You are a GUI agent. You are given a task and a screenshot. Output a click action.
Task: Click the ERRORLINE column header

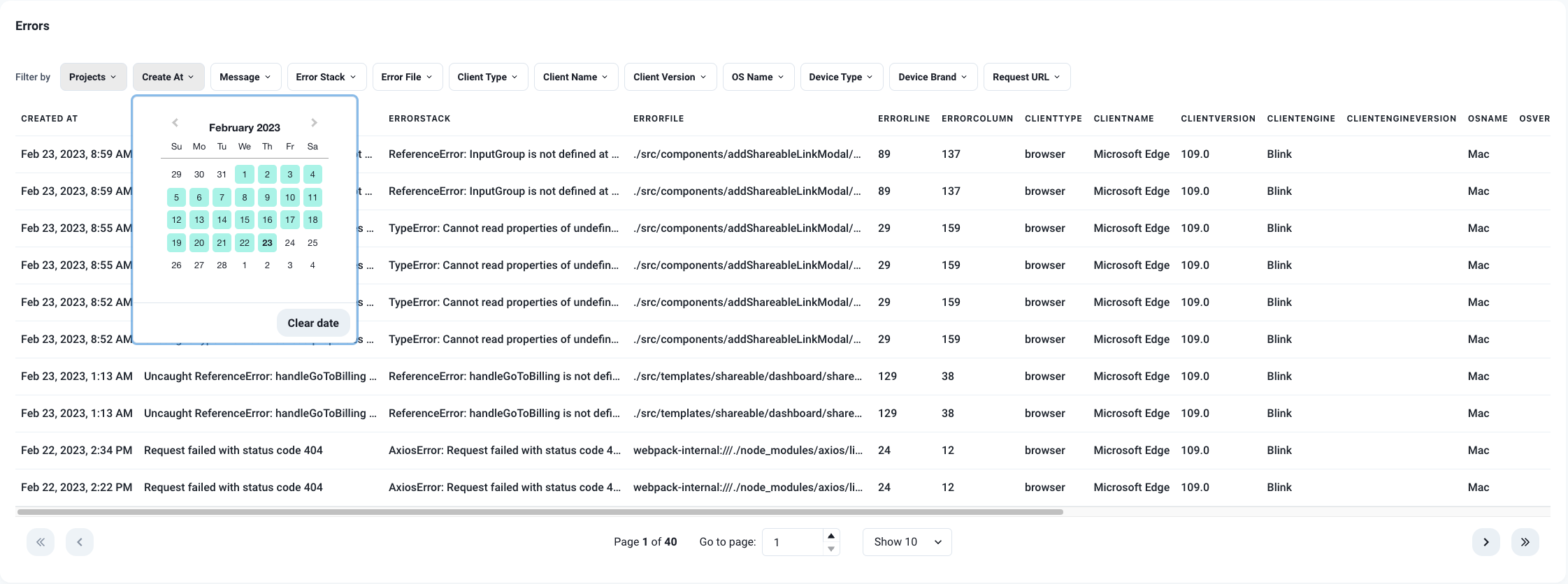tap(904, 119)
